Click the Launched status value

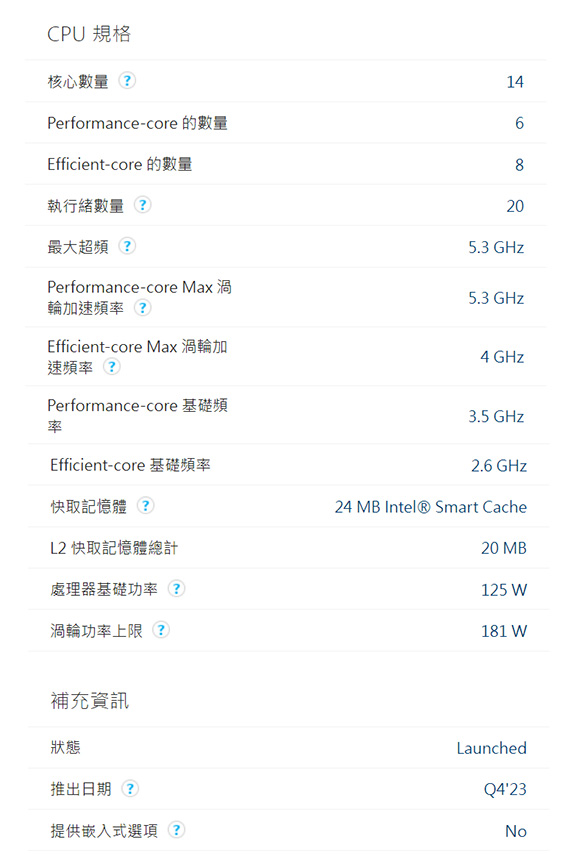click(x=491, y=748)
